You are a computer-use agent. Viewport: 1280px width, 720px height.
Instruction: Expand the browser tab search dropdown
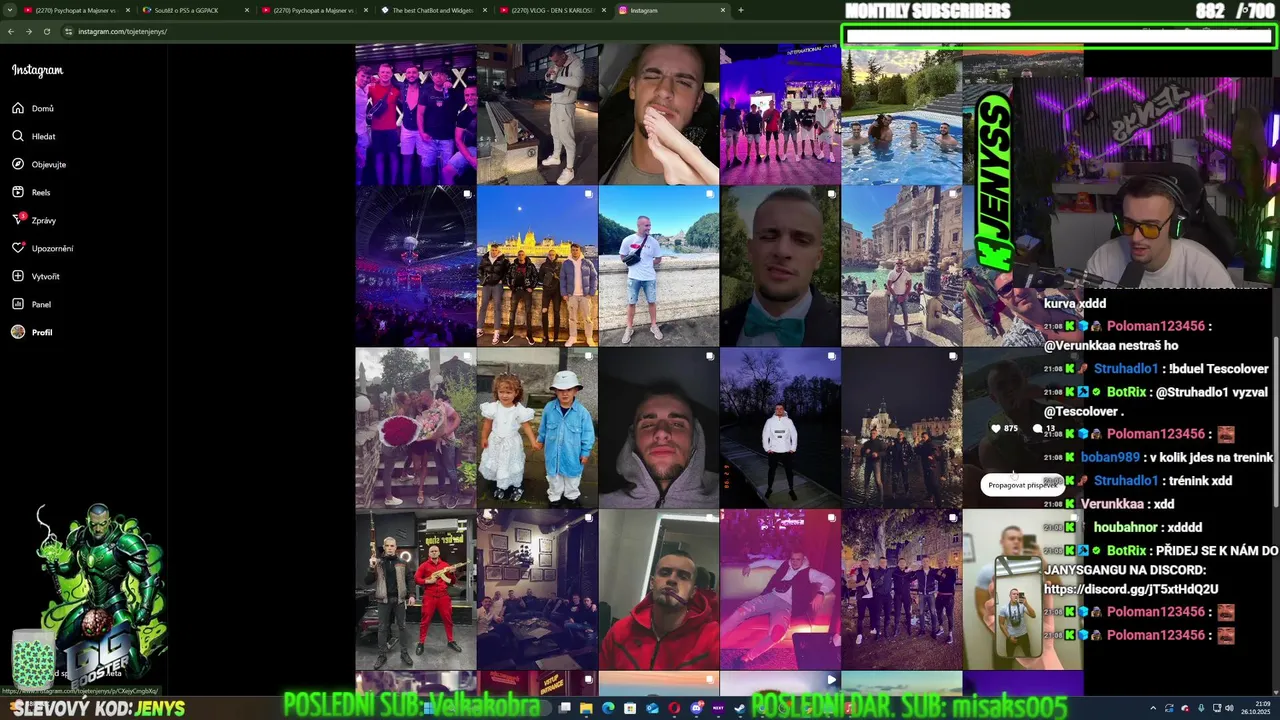(x=10, y=10)
